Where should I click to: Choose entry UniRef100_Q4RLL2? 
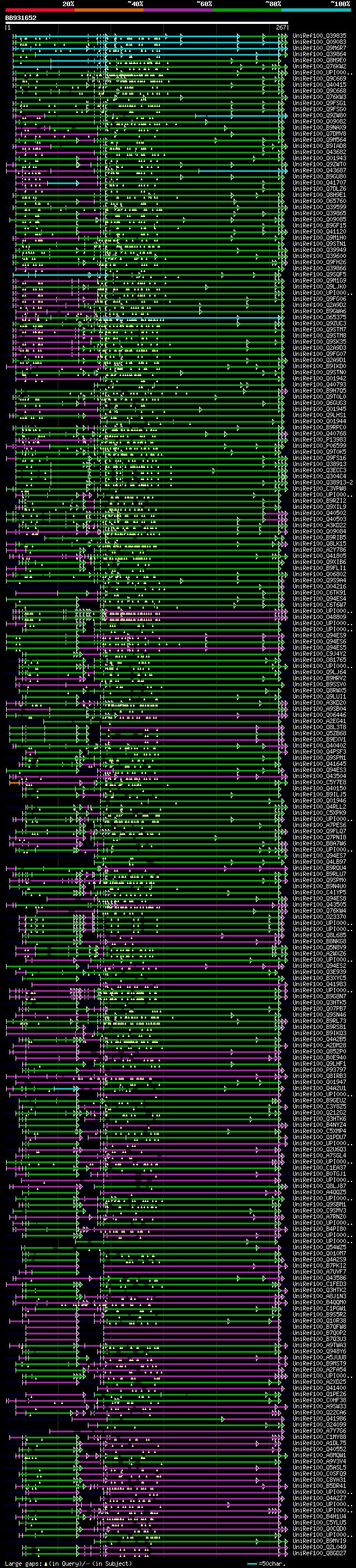pos(319,807)
